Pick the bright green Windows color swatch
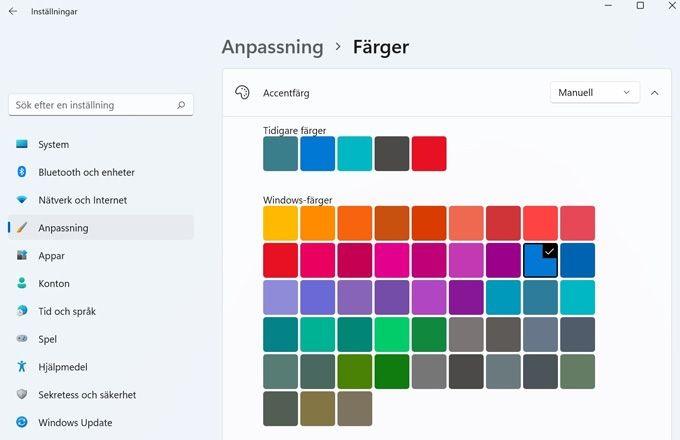This screenshot has height=440, width=680. [392, 334]
